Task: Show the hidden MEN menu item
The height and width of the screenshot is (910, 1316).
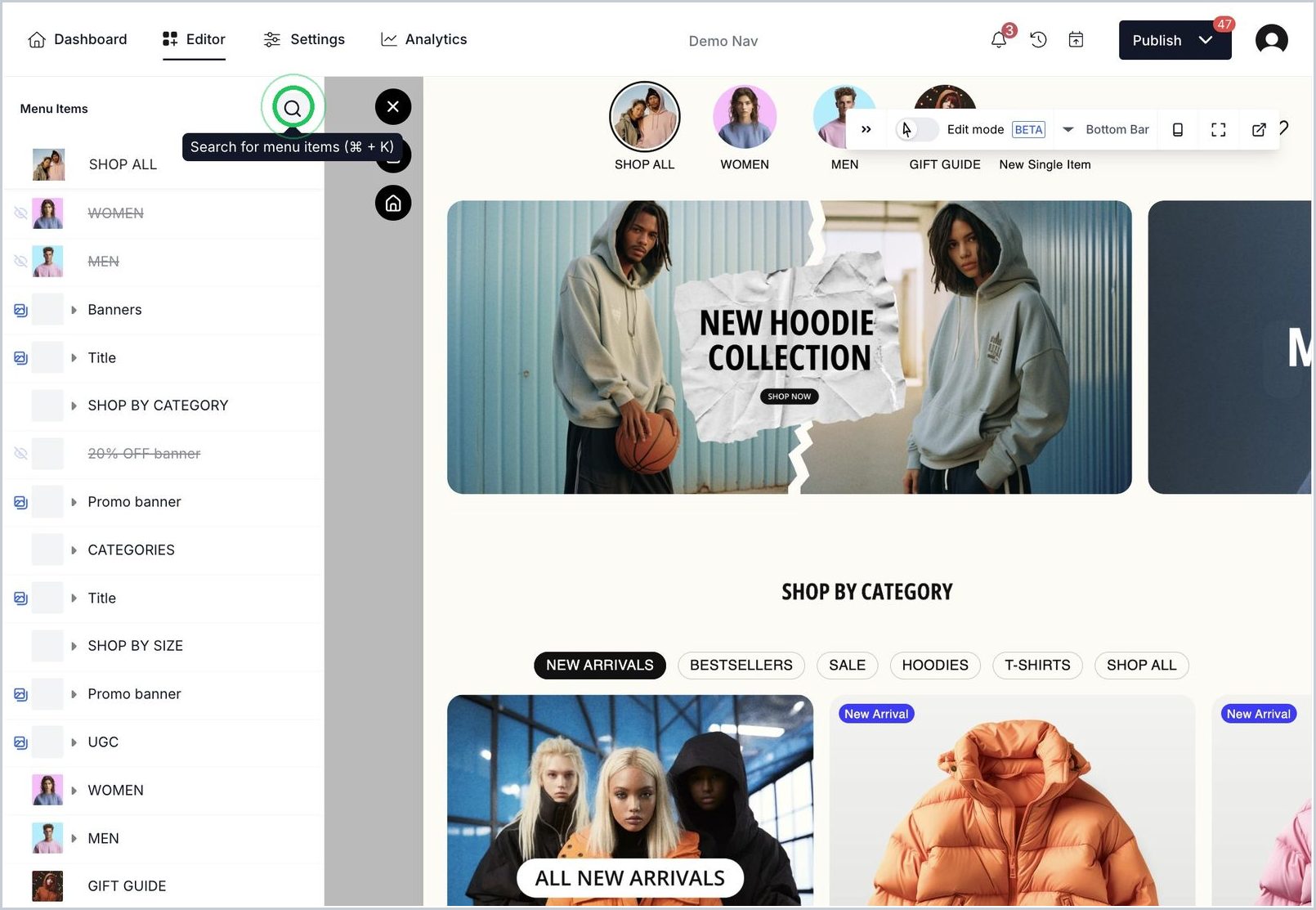Action: [x=21, y=262]
